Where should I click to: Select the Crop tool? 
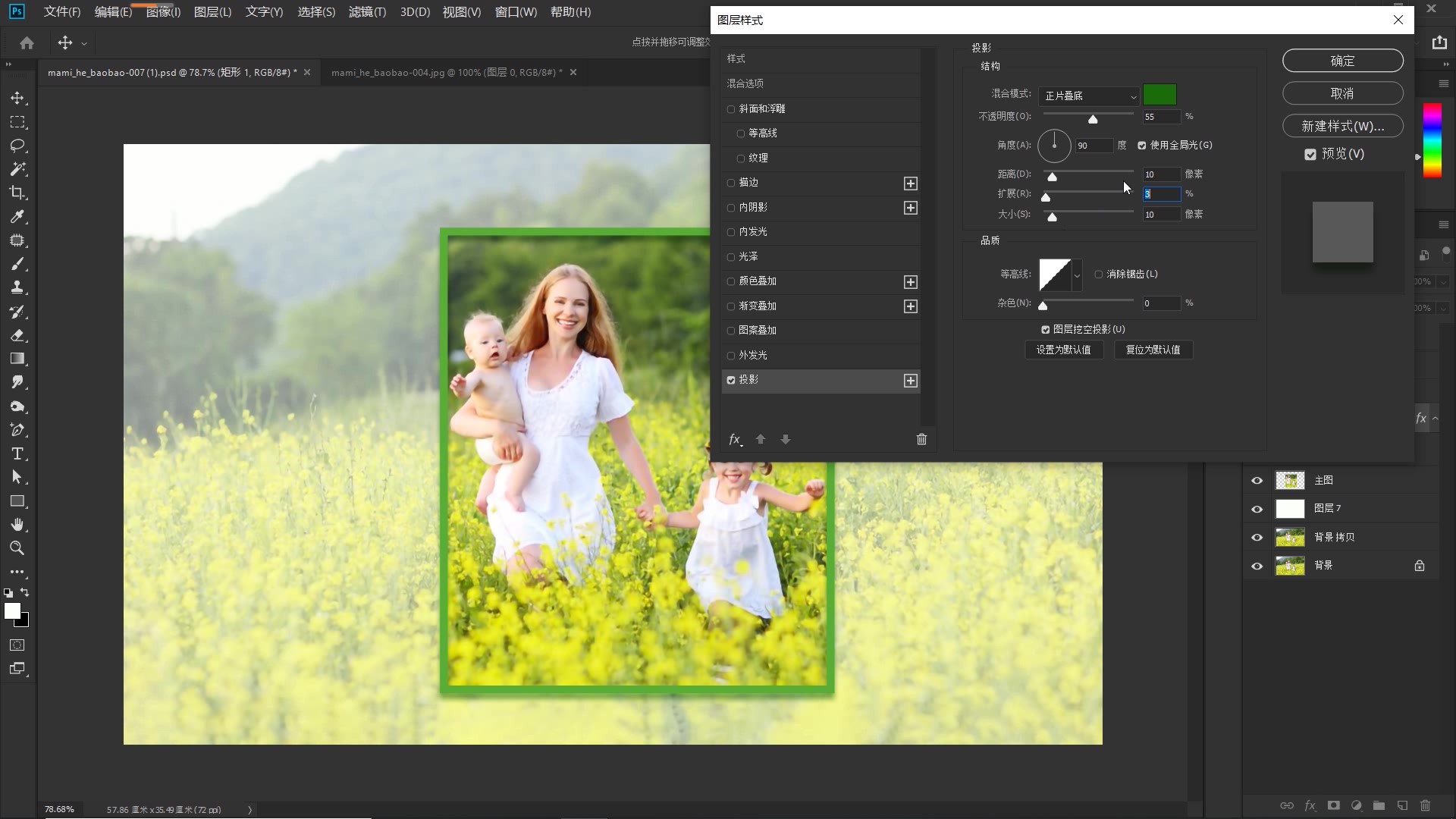pyautogui.click(x=17, y=193)
